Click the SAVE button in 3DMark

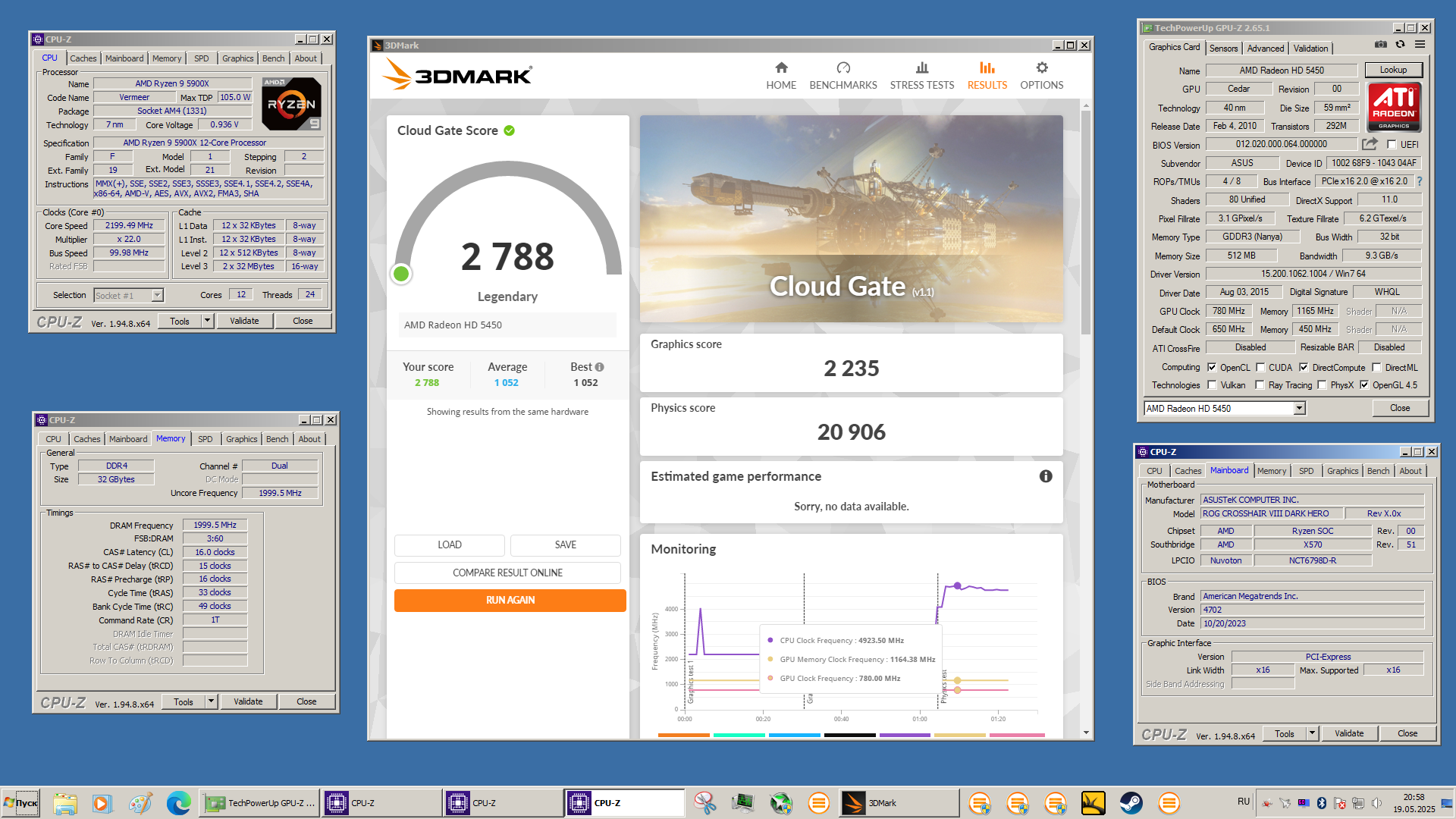click(566, 544)
